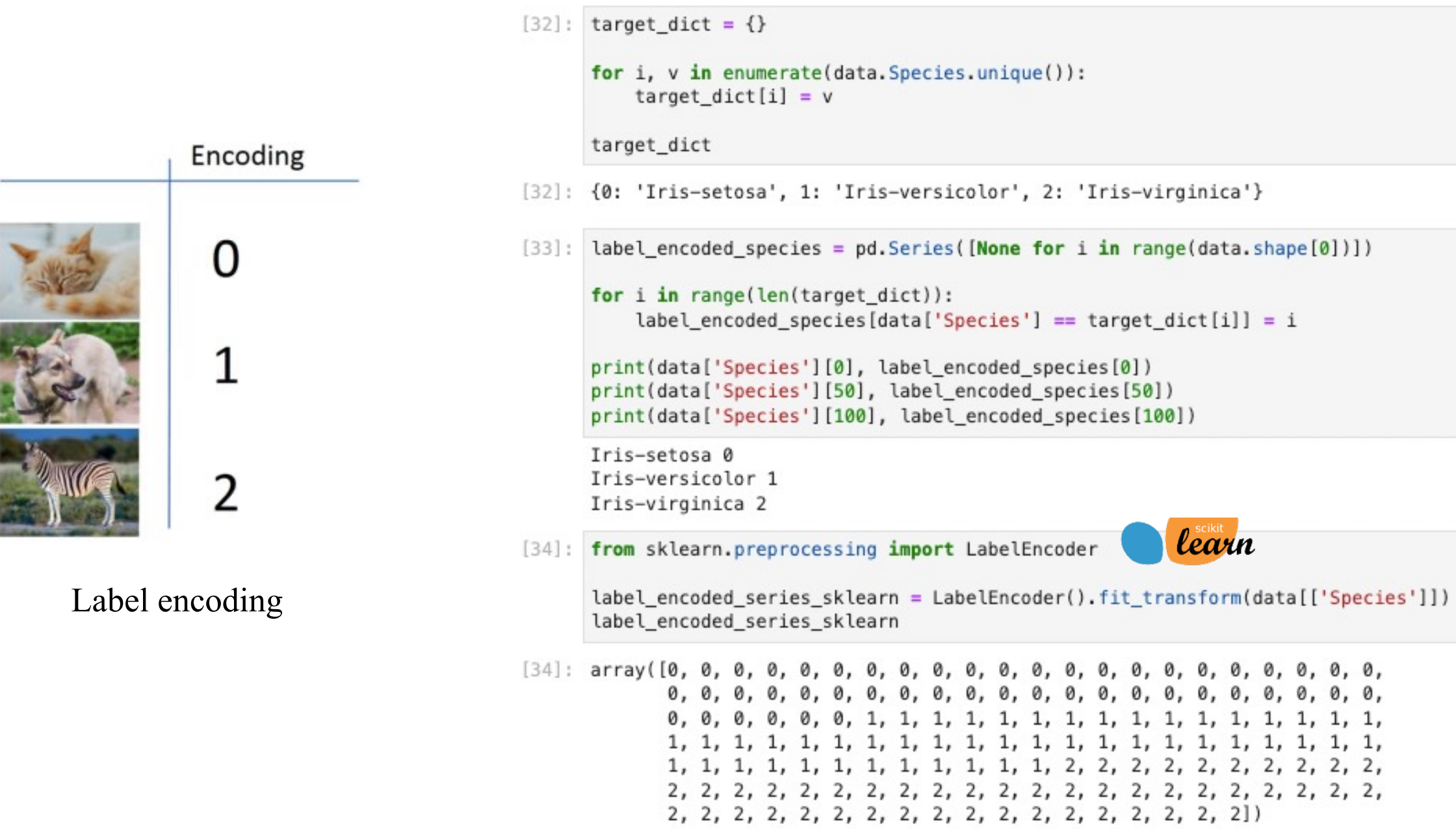This screenshot has height=829, width=1456.
Task: Click the input cell 34 prompt label
Action: click(547, 549)
